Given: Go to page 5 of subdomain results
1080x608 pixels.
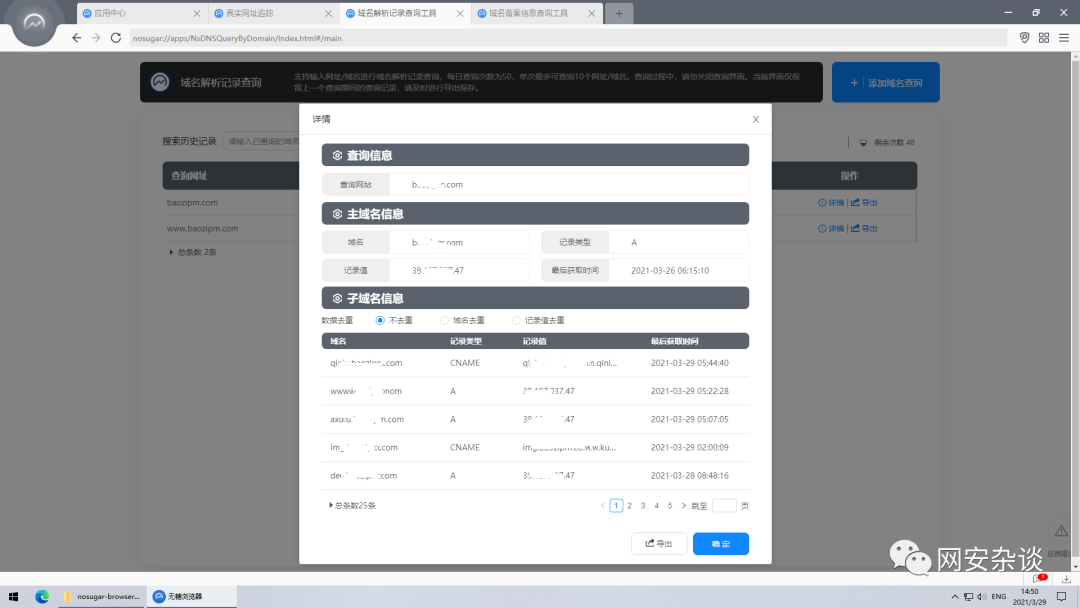Looking at the screenshot, I should 670,505.
